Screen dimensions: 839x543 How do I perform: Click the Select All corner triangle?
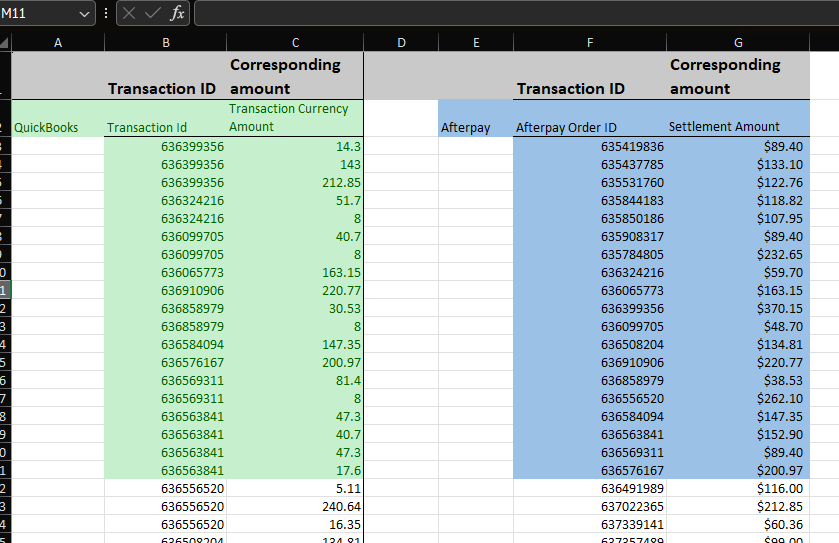tap(5, 42)
